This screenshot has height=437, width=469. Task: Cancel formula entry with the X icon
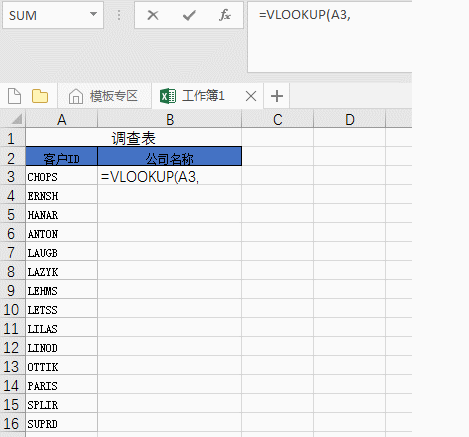point(153,15)
